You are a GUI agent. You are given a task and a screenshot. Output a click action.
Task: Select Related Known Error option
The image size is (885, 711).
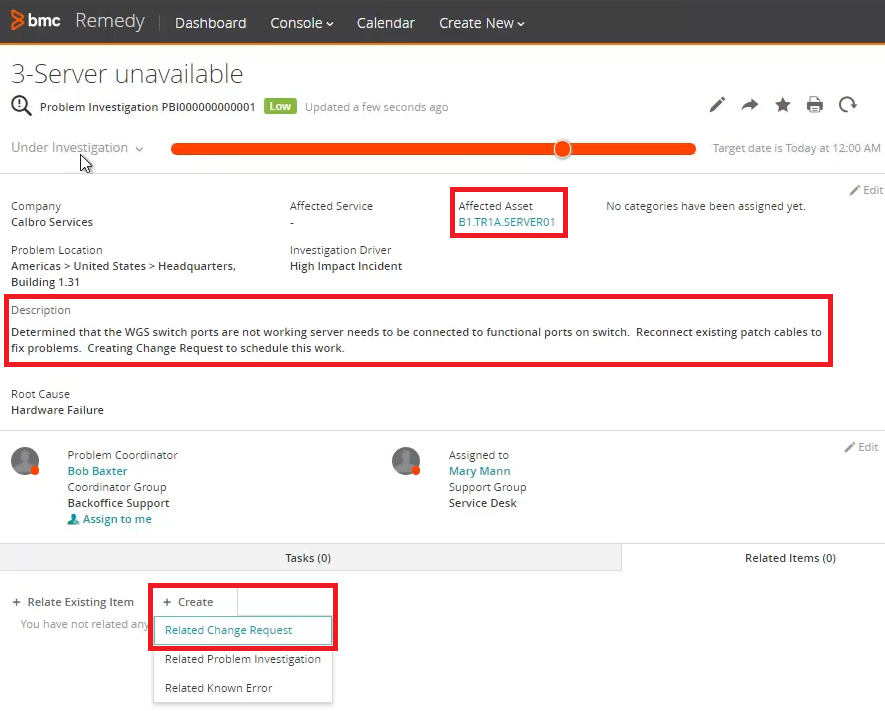coord(243,688)
